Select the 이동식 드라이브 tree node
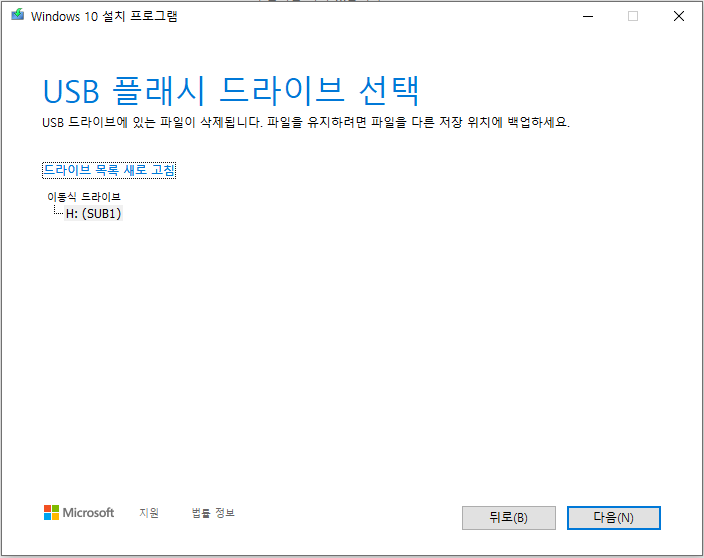 click(84, 197)
